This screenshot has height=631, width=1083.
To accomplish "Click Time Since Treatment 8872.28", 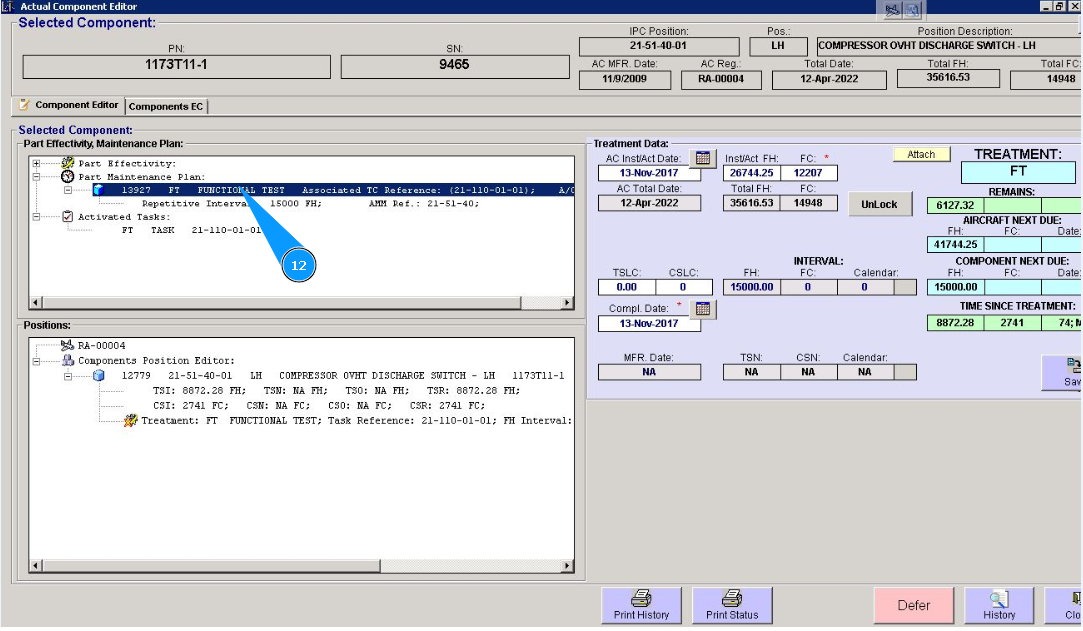I will (955, 323).
